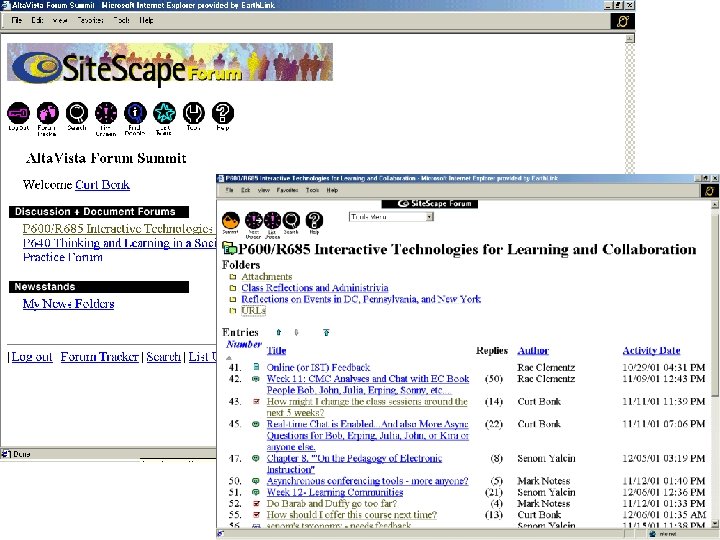Click the List Unseen clock icon

(x=272, y=220)
